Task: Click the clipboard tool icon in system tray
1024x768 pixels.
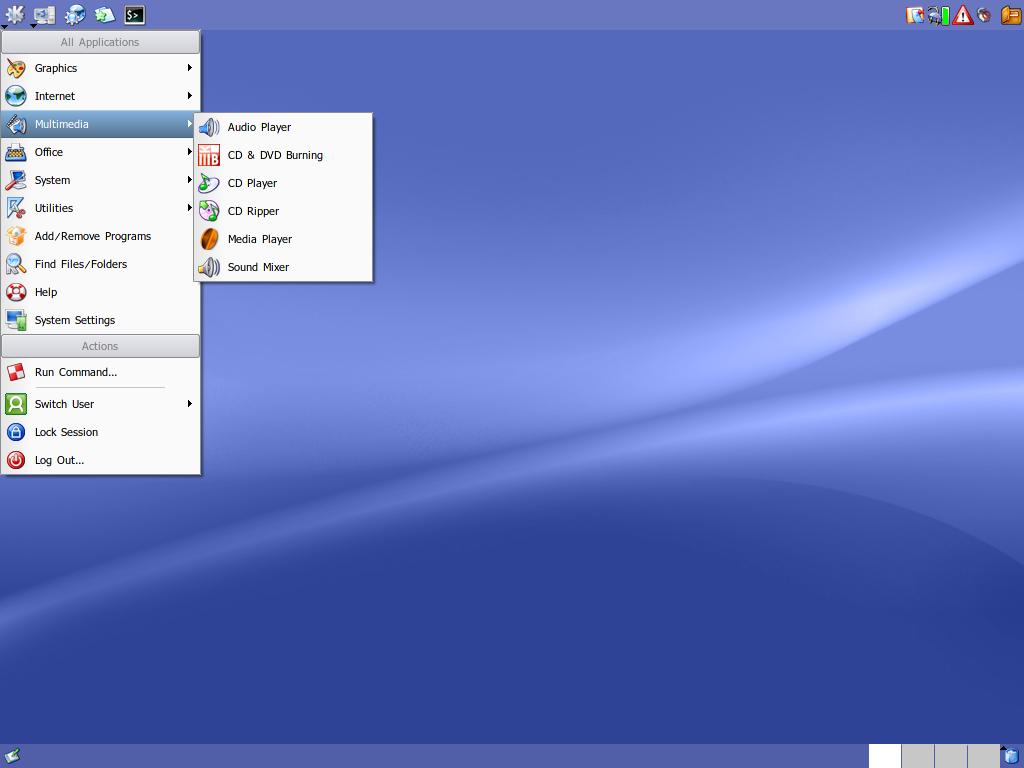Action: [x=914, y=15]
